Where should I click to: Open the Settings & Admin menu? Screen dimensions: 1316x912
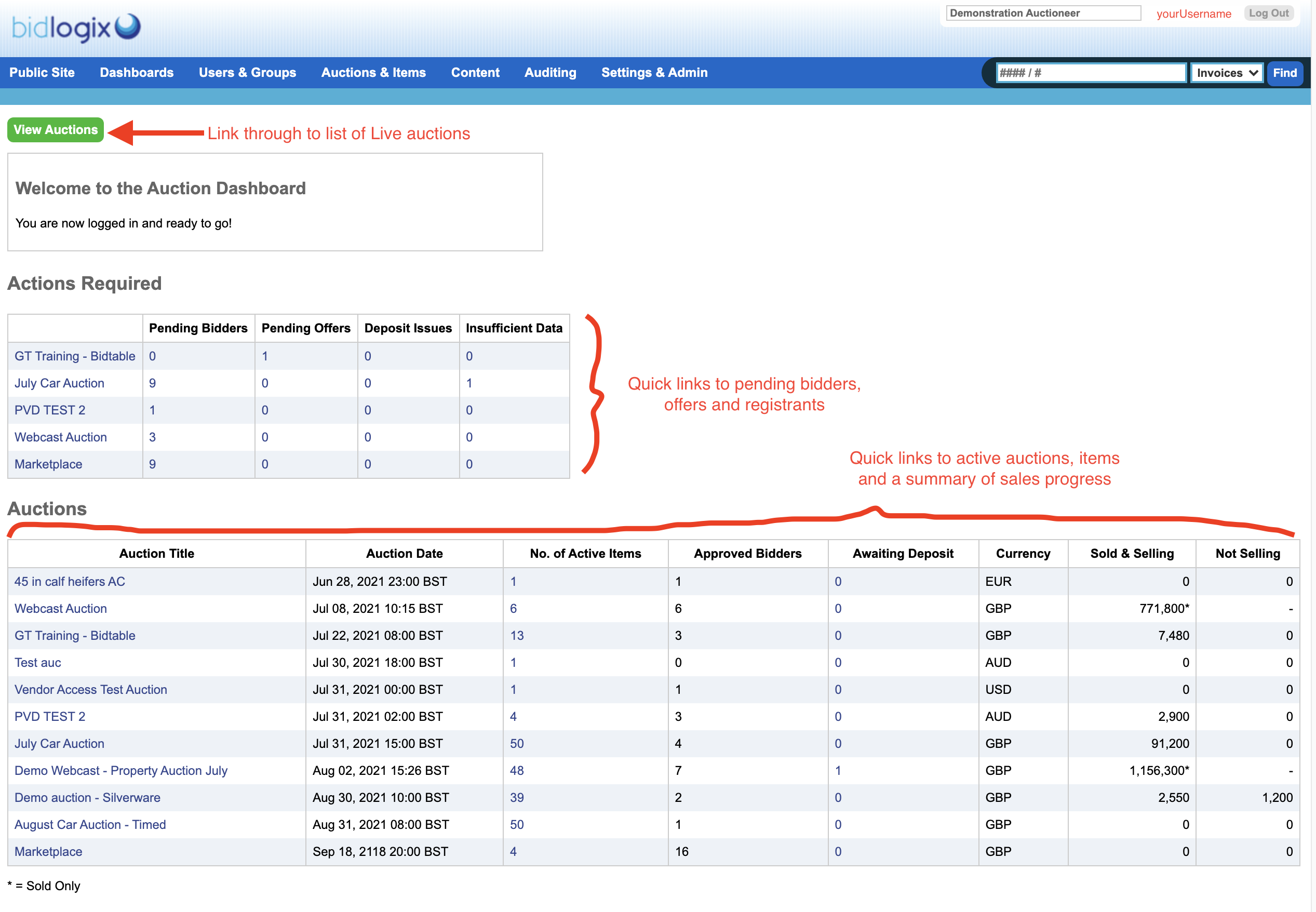(654, 73)
